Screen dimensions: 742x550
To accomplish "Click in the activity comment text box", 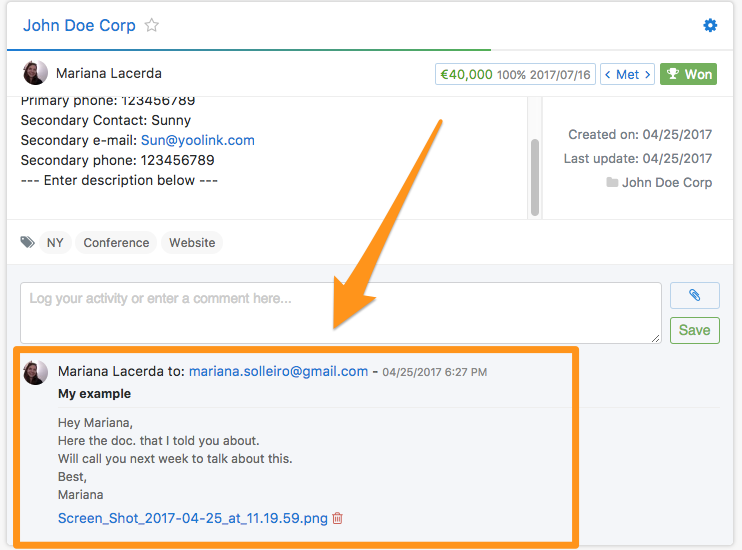I will point(340,312).
